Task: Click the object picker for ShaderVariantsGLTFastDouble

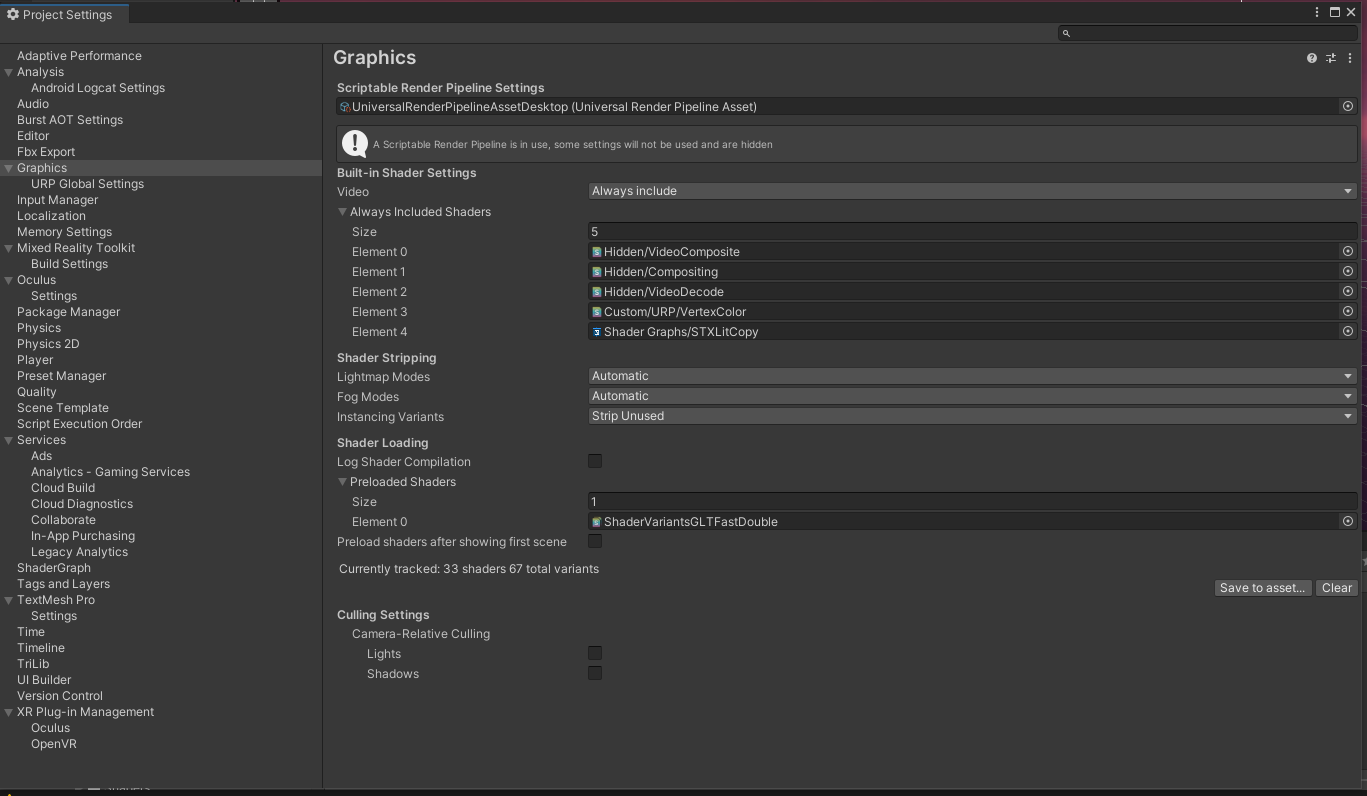Action: click(x=1347, y=521)
